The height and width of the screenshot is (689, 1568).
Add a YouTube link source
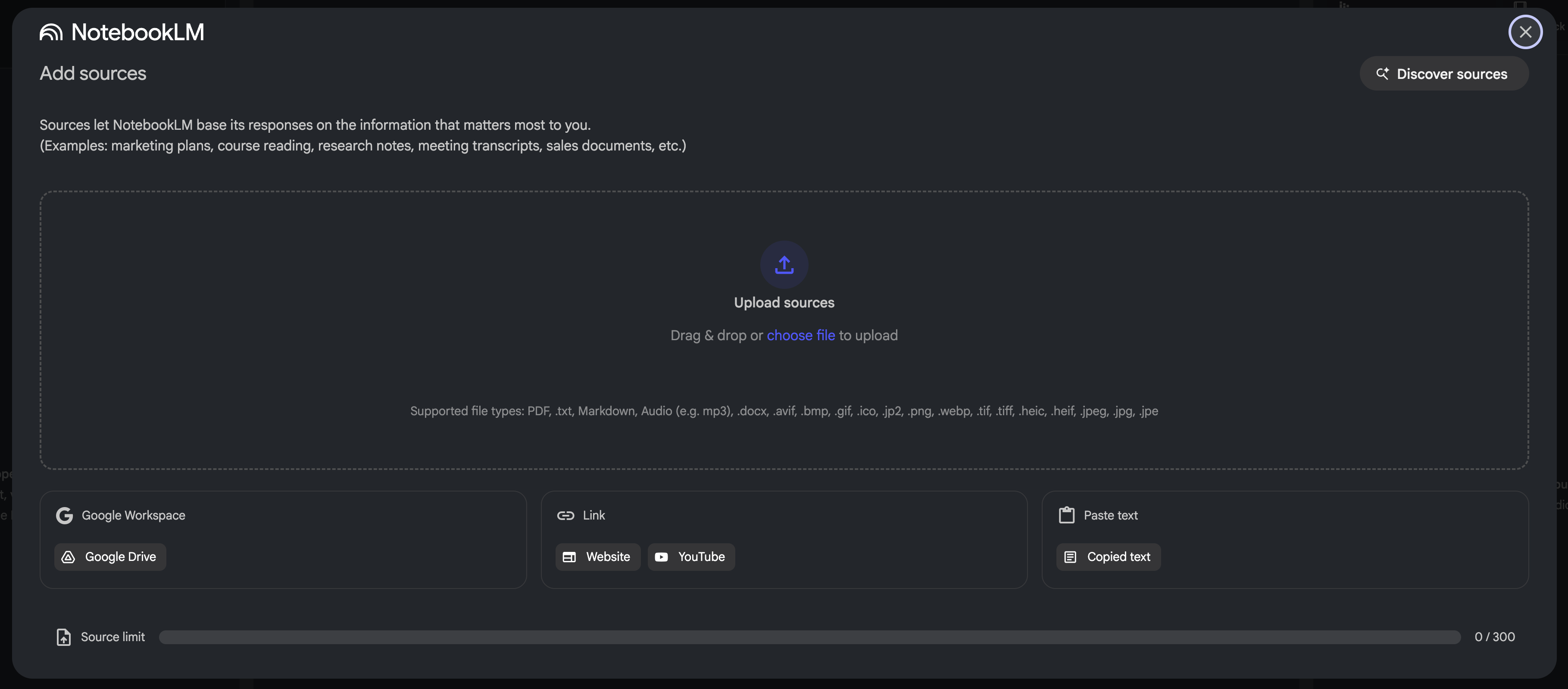click(x=691, y=557)
